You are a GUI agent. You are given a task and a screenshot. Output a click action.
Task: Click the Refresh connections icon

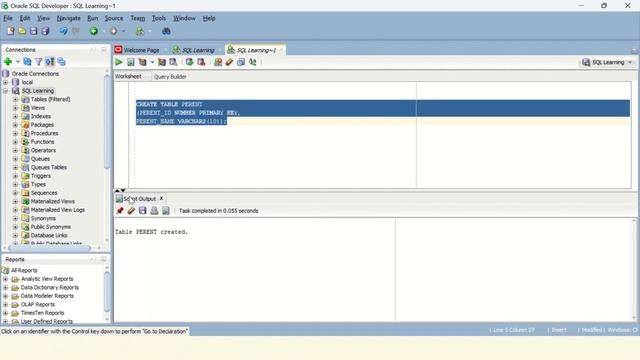coord(27,62)
